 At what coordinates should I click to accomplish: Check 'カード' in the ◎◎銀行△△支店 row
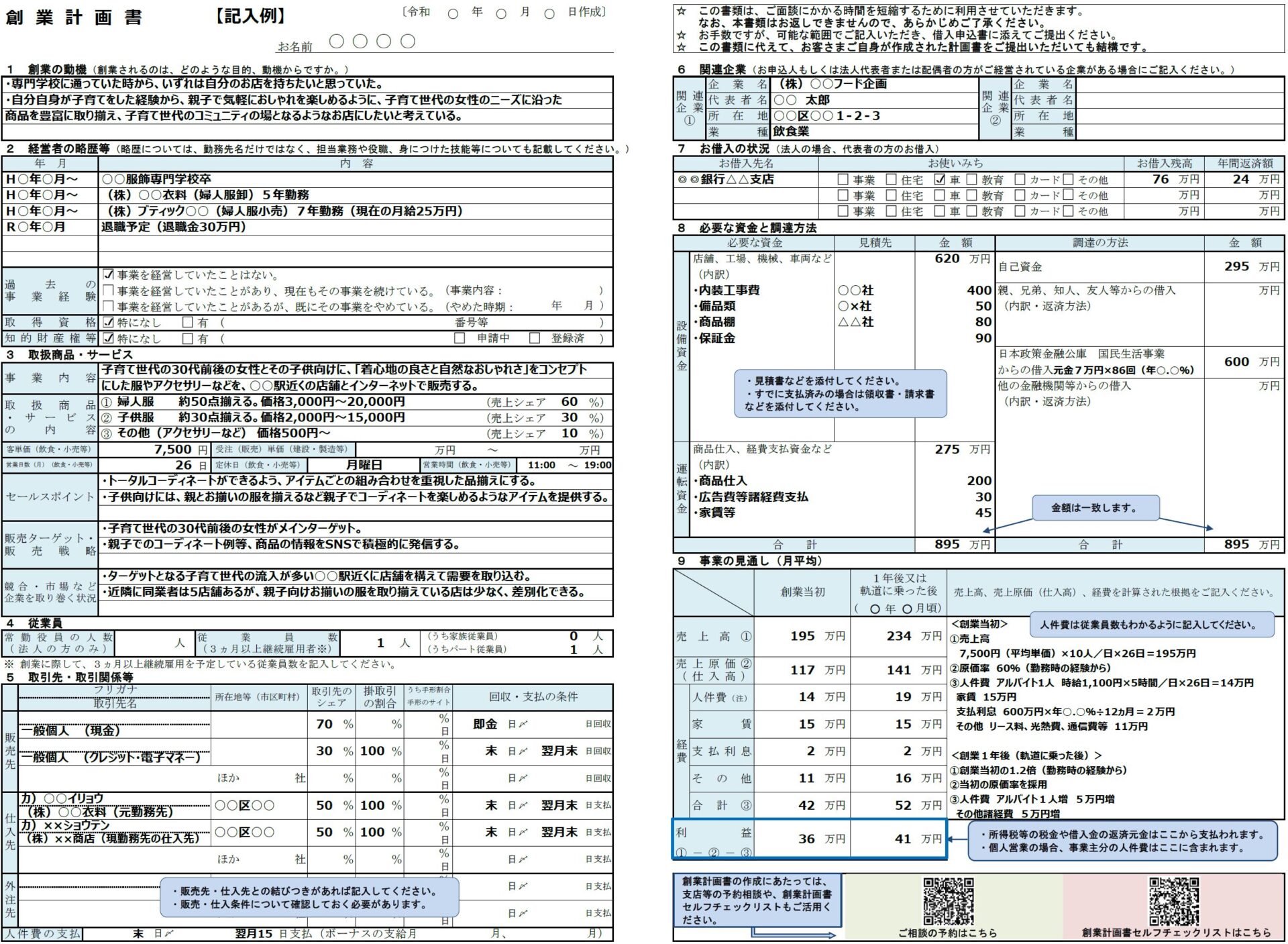[1020, 180]
